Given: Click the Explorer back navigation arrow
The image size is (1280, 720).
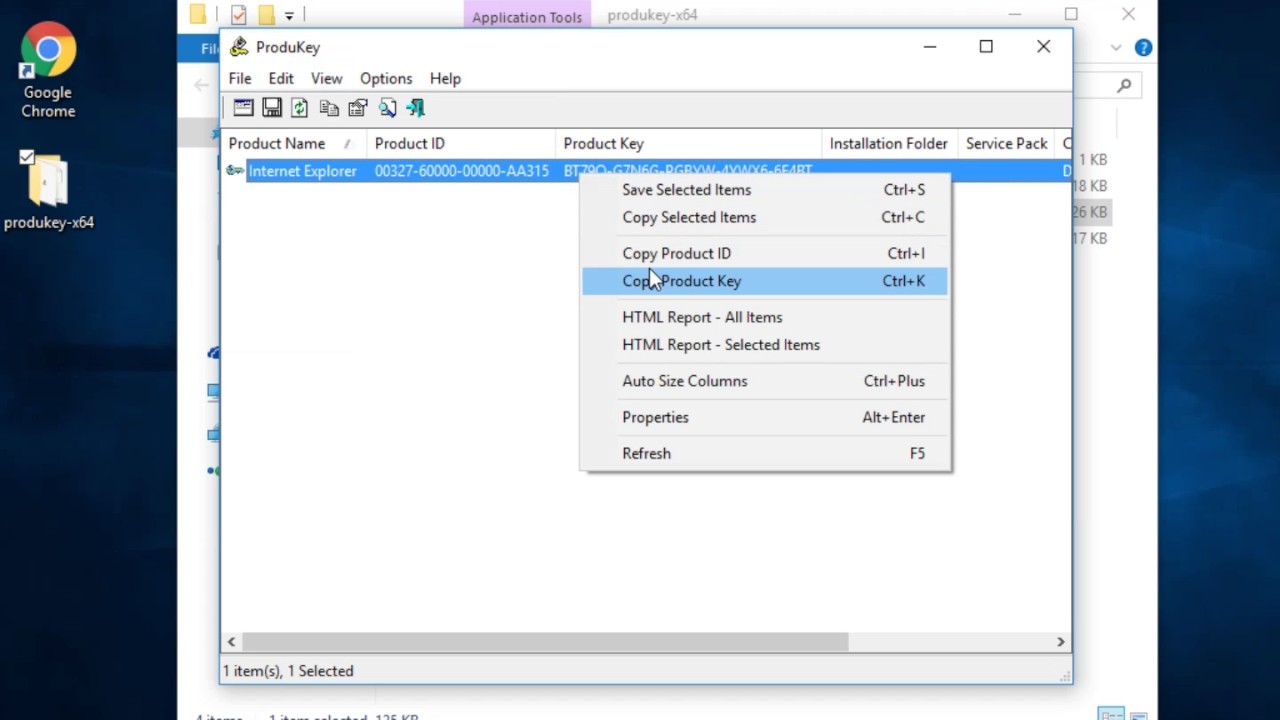Looking at the screenshot, I should [201, 86].
